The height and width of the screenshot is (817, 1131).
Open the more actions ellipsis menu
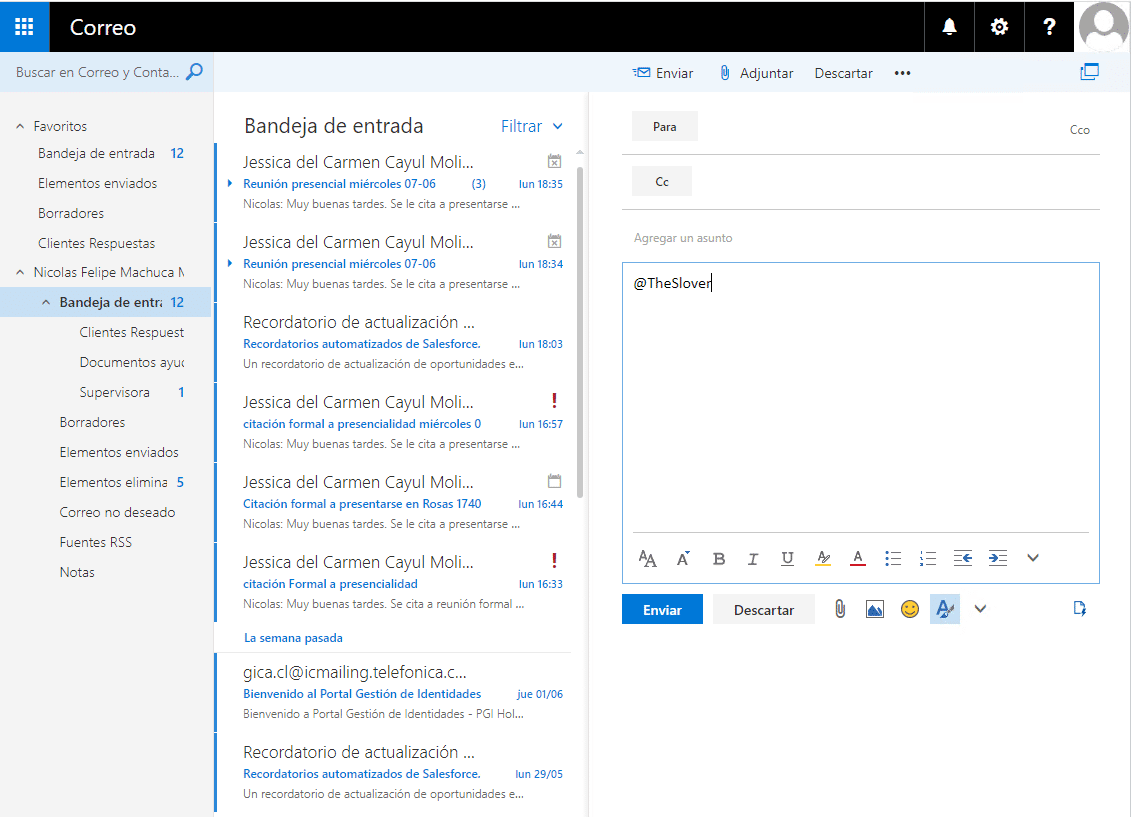click(902, 73)
